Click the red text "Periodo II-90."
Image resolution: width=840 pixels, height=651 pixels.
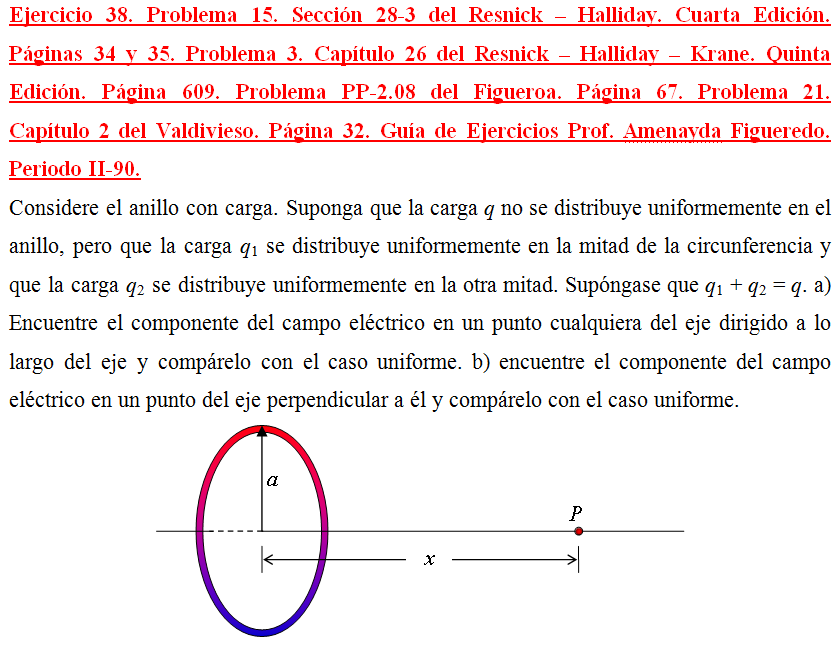(x=75, y=169)
